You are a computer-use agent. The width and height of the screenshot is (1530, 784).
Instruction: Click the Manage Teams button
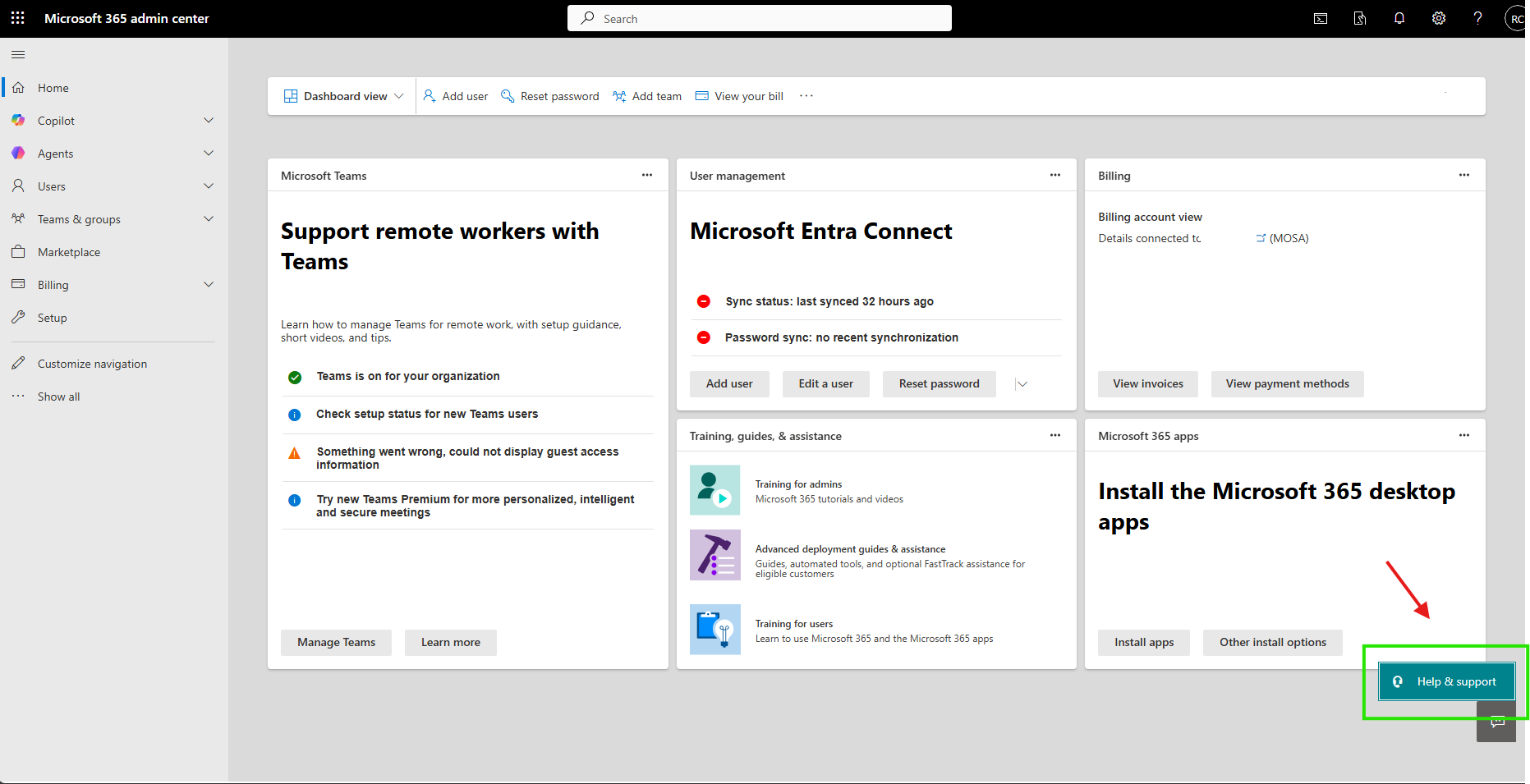point(337,643)
